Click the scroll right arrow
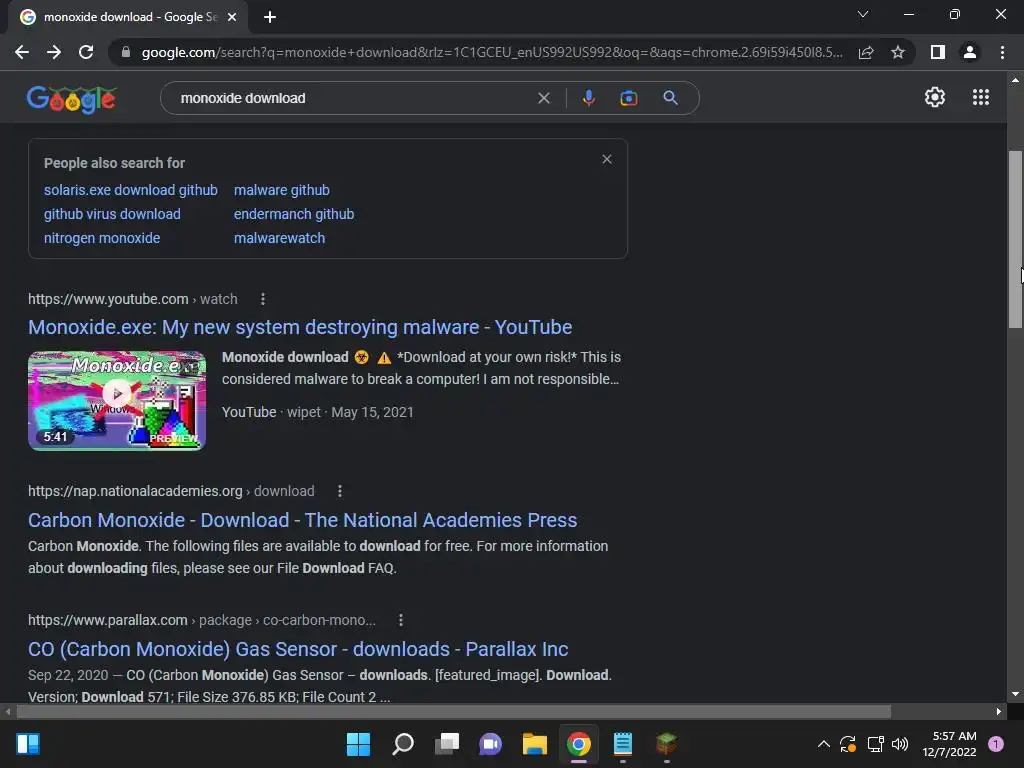The image size is (1024, 768). 999,711
